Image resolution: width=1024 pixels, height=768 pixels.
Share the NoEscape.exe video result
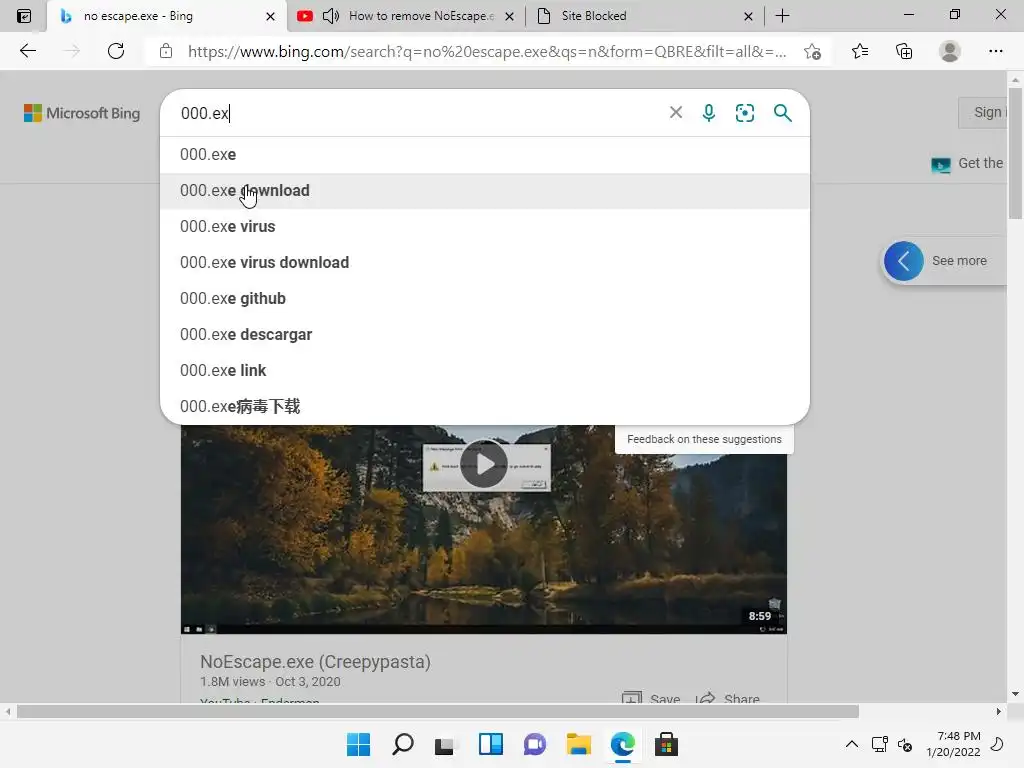[x=728, y=699]
